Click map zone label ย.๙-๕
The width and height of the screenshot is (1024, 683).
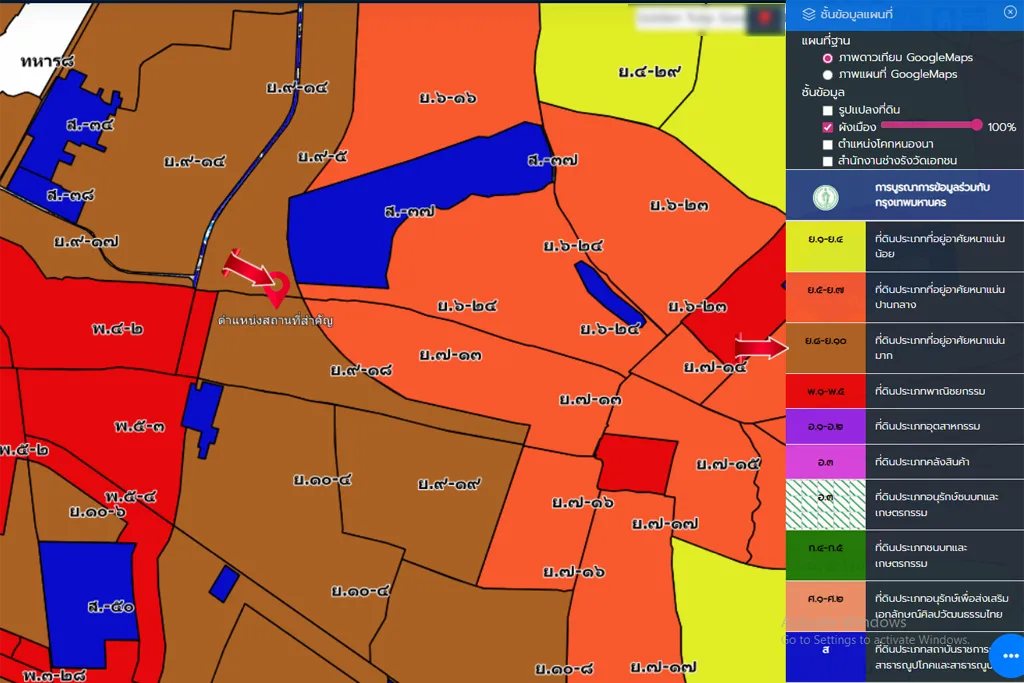(x=323, y=156)
